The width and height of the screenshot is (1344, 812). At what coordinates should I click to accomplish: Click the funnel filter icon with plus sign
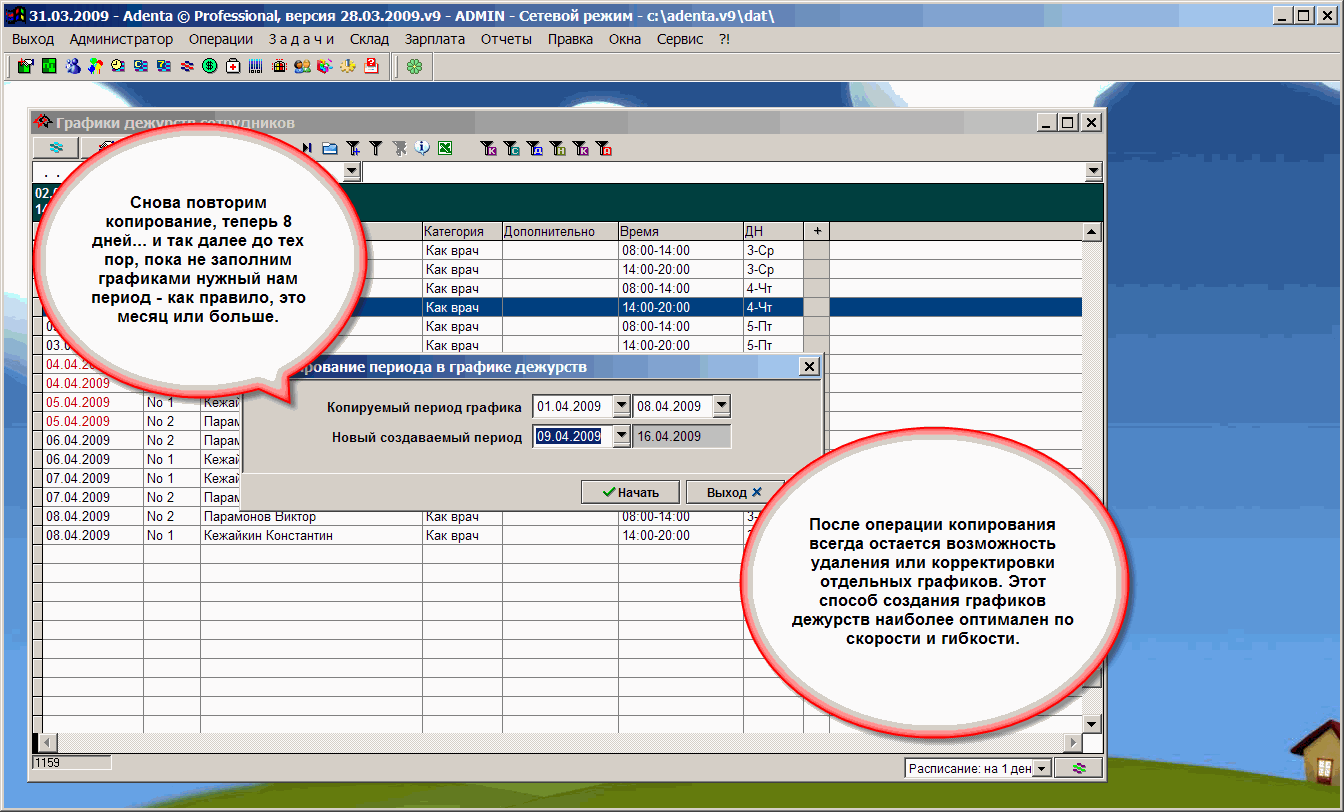point(353,148)
